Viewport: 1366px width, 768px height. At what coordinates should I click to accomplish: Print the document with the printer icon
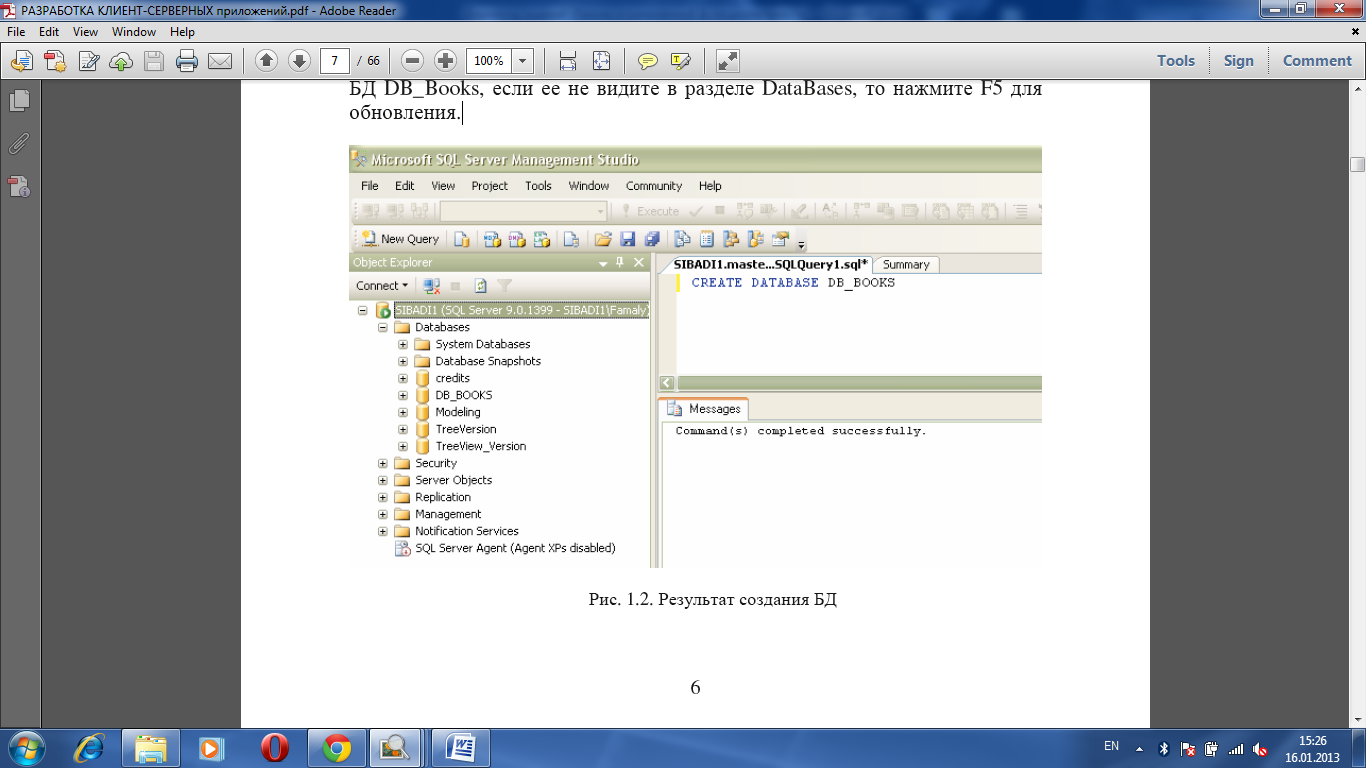[187, 61]
